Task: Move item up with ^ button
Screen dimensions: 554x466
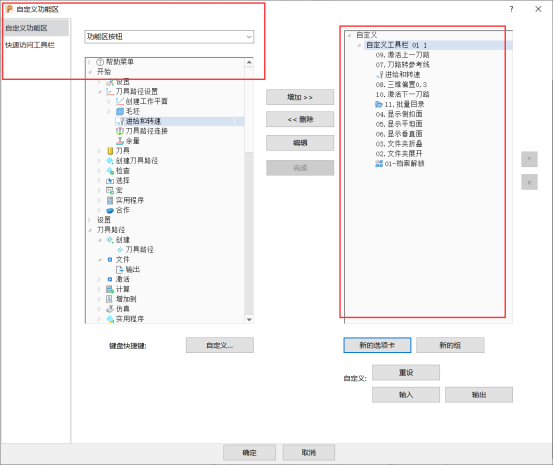Action: pos(529,159)
